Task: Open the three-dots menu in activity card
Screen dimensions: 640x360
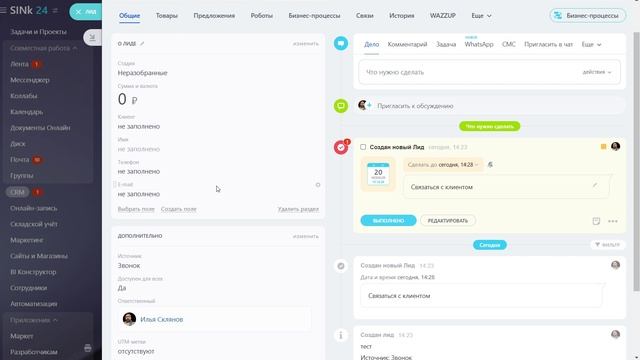Action: click(613, 221)
